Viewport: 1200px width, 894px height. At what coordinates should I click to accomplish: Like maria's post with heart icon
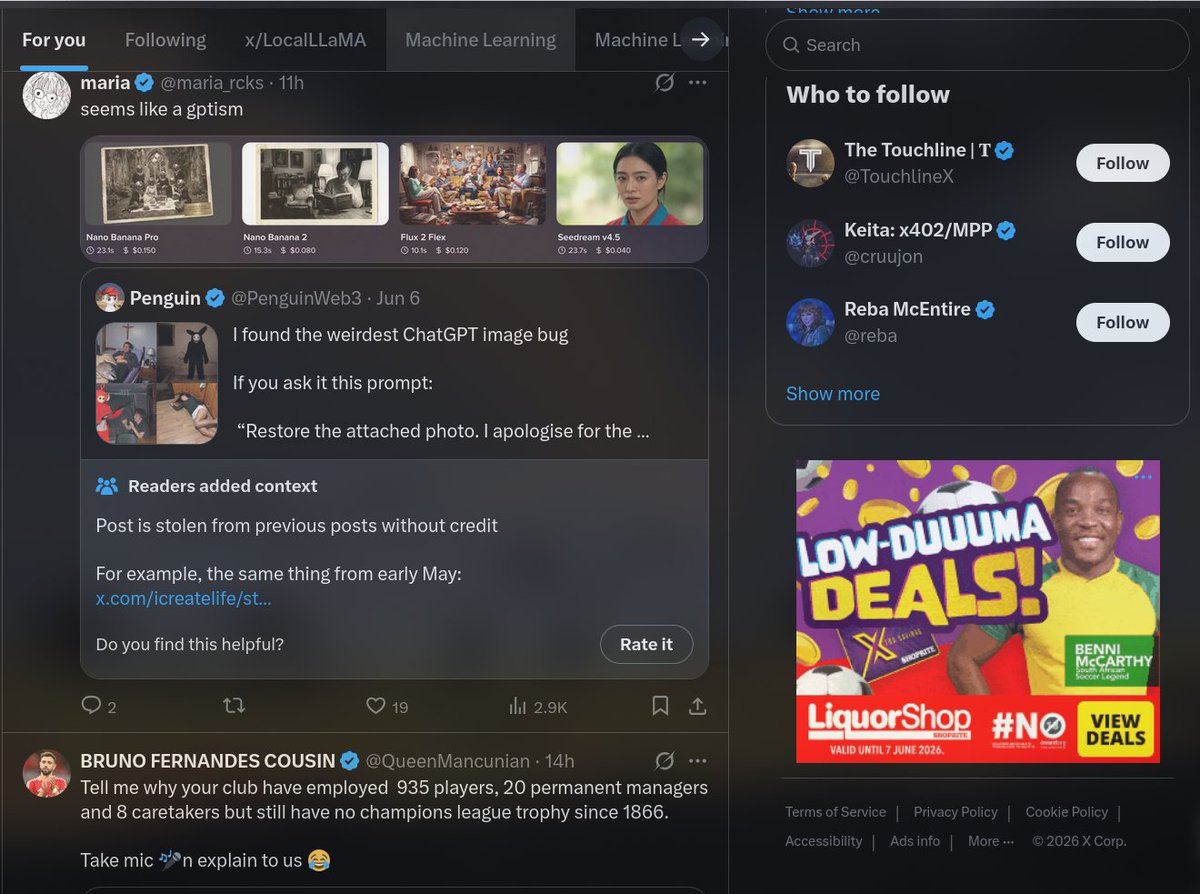[376, 706]
